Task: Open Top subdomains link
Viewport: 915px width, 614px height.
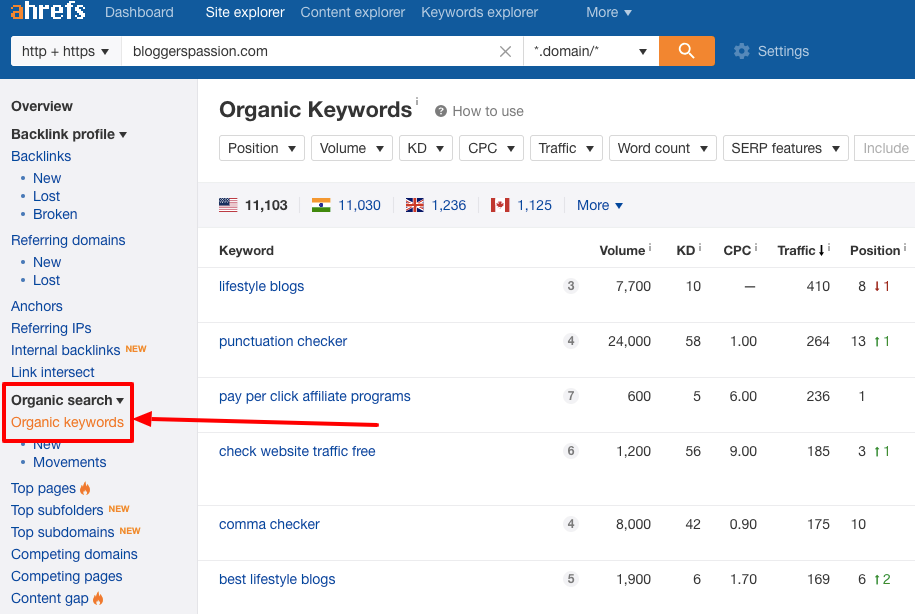Action: coord(62,532)
